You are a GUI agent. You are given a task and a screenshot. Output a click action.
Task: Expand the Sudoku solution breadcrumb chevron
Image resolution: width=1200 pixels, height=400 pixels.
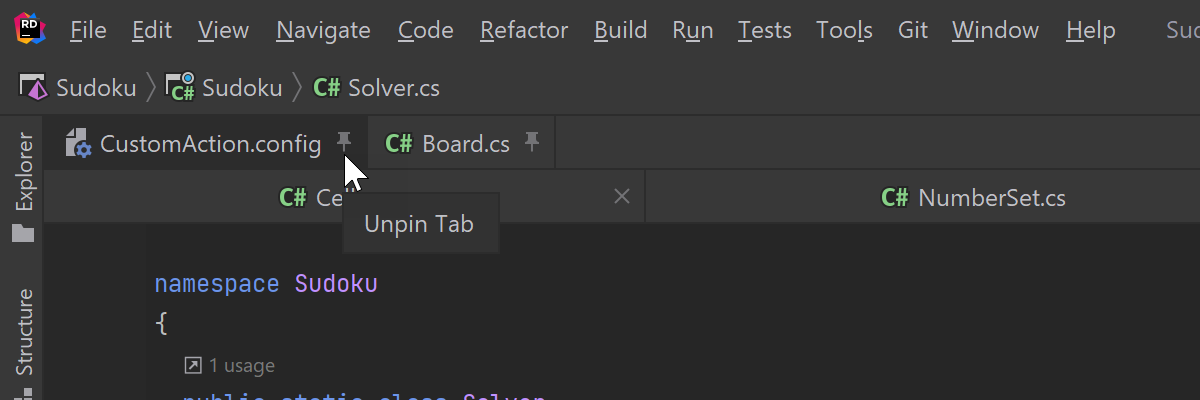150,88
